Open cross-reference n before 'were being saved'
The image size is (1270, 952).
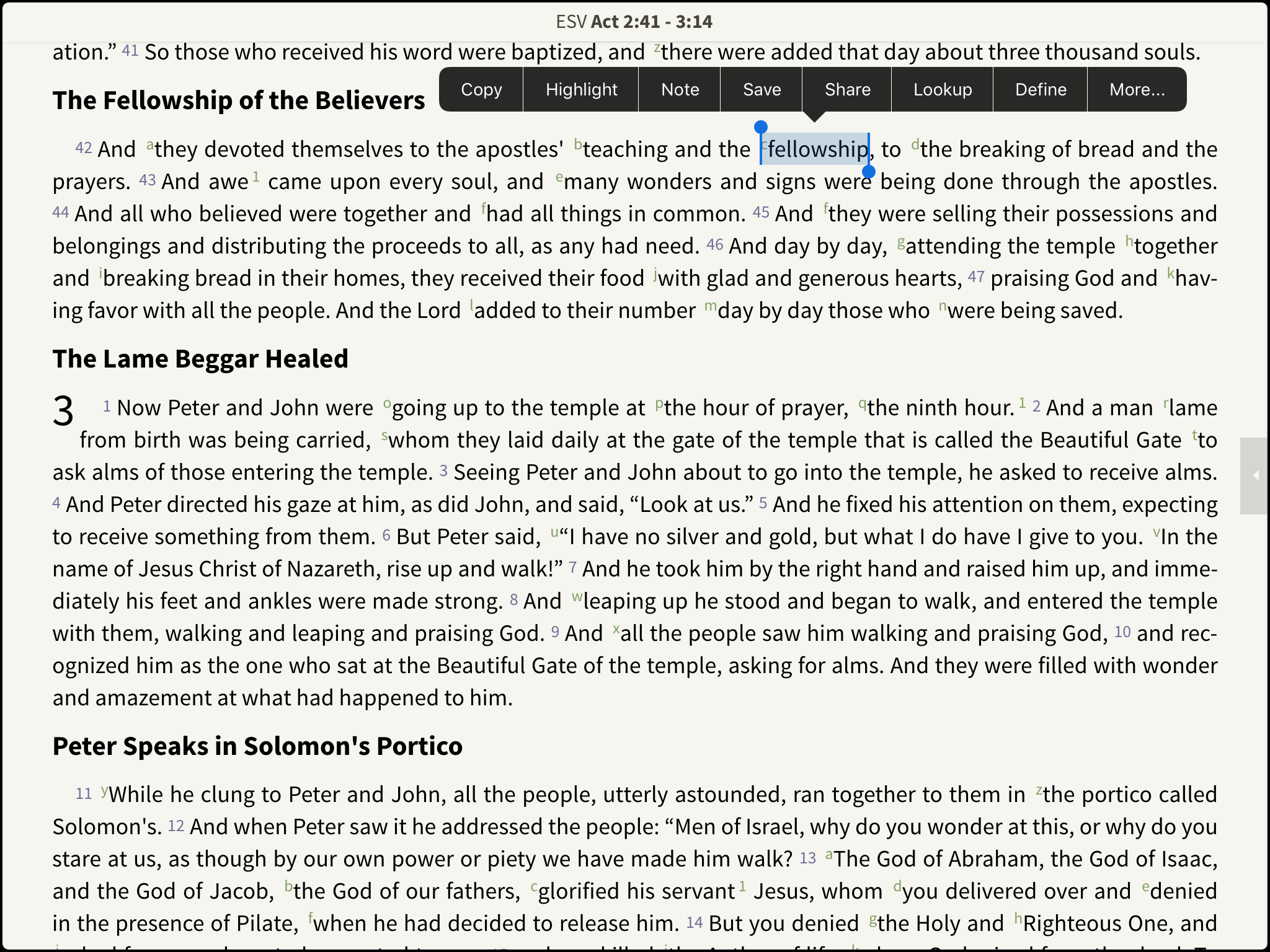coord(943,305)
